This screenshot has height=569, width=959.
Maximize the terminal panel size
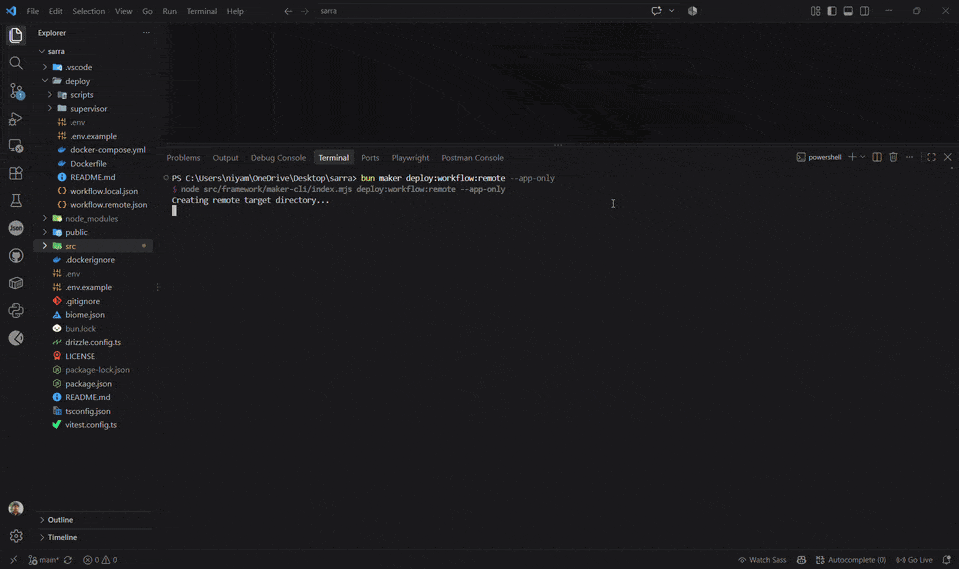pyautogui.click(x=931, y=157)
